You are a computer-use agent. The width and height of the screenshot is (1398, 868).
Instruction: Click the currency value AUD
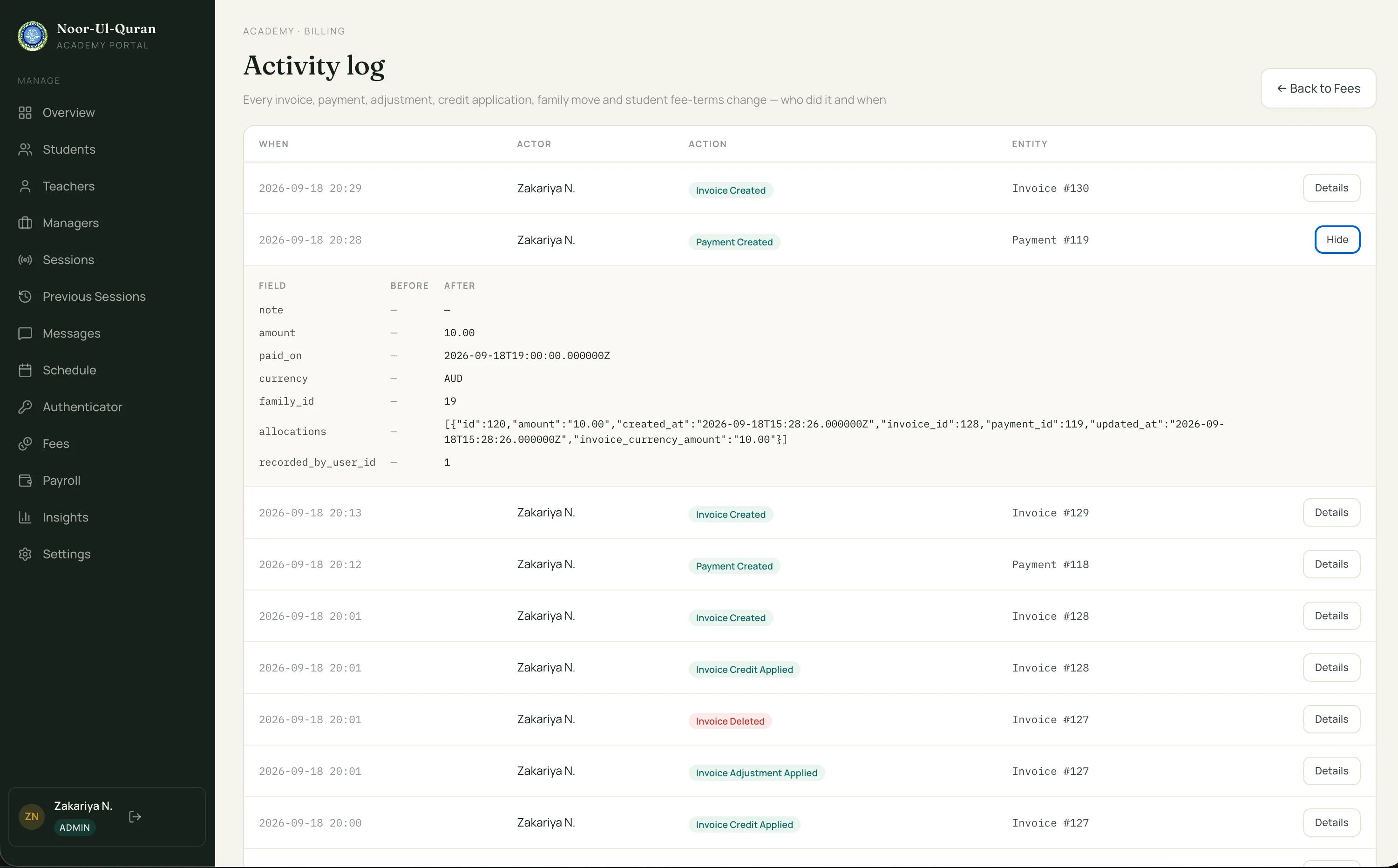tap(453, 378)
